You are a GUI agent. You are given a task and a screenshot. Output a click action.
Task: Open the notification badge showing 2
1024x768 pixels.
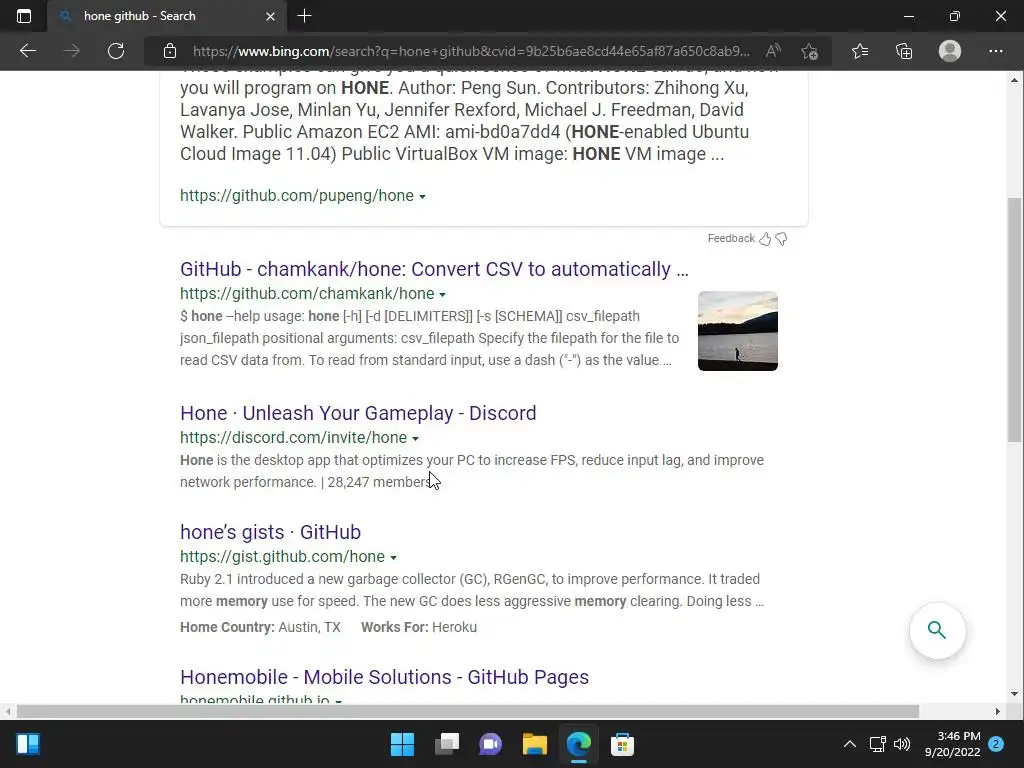coord(996,744)
